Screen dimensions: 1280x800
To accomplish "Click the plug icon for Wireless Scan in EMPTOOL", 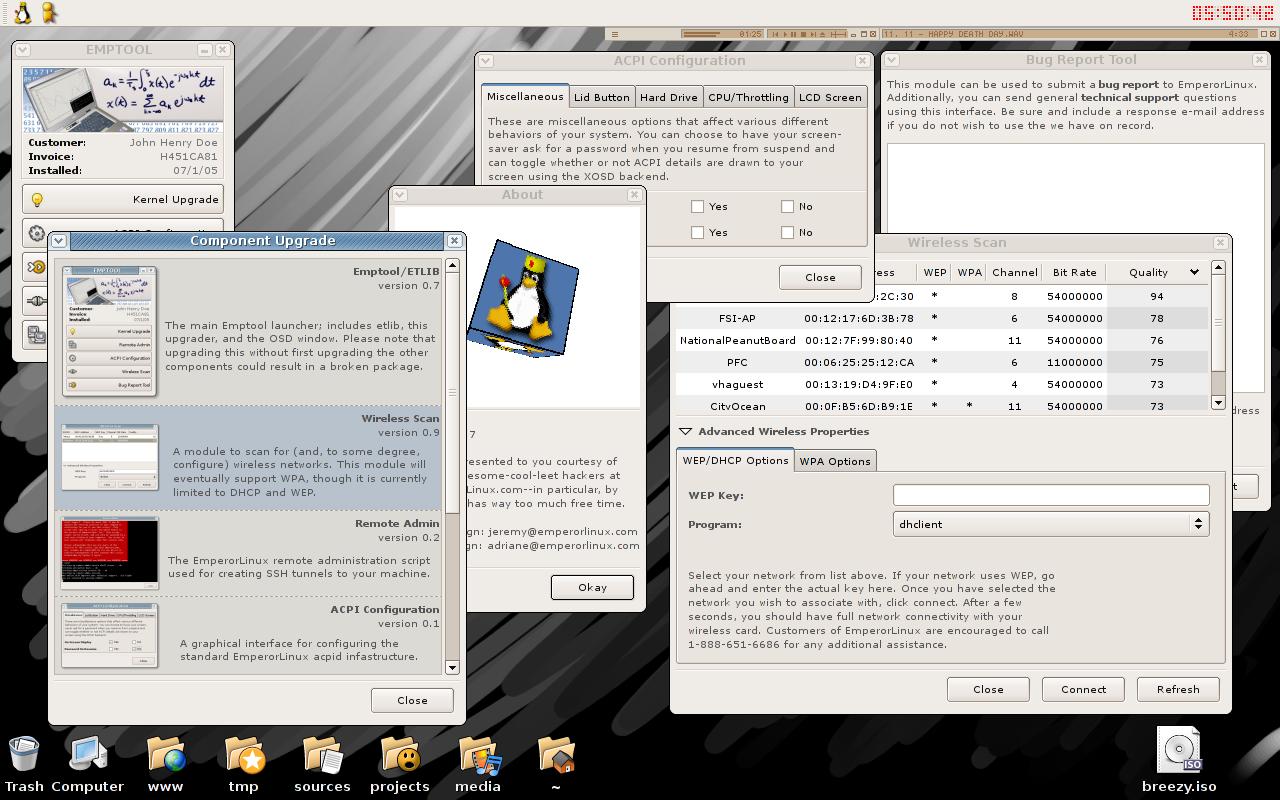I will [37, 301].
